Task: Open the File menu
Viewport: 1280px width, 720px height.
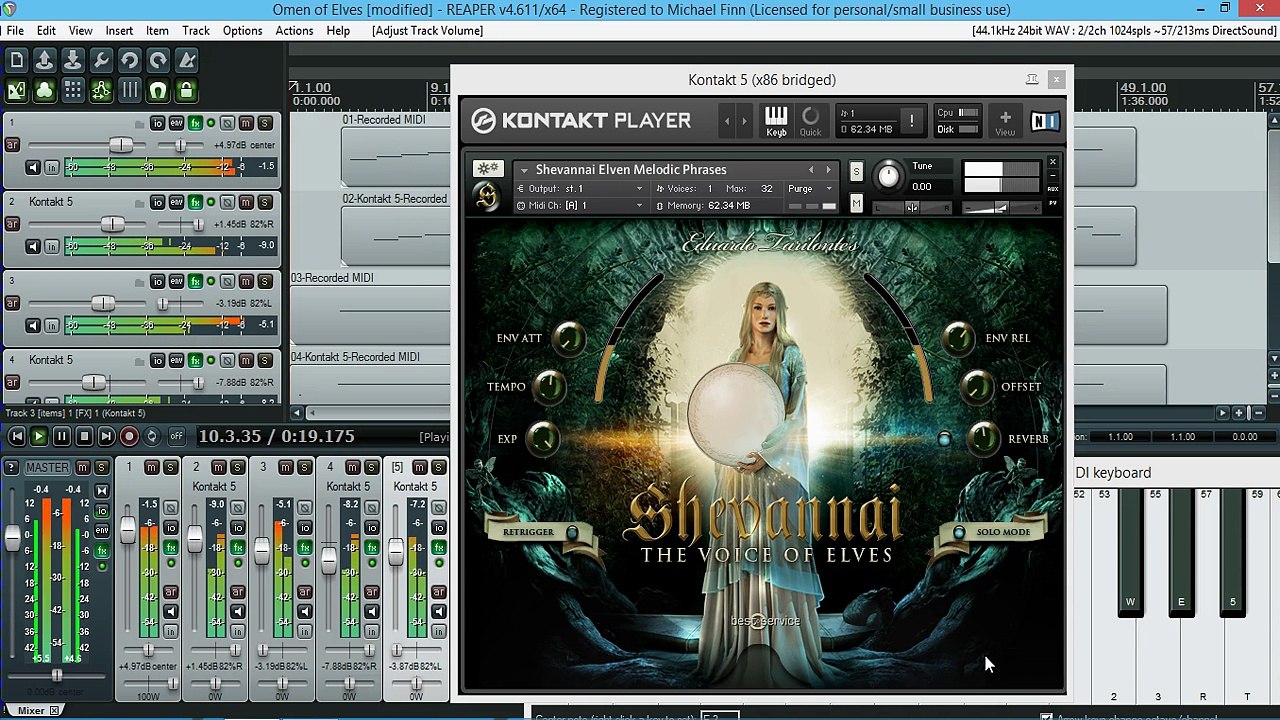Action: point(15,30)
